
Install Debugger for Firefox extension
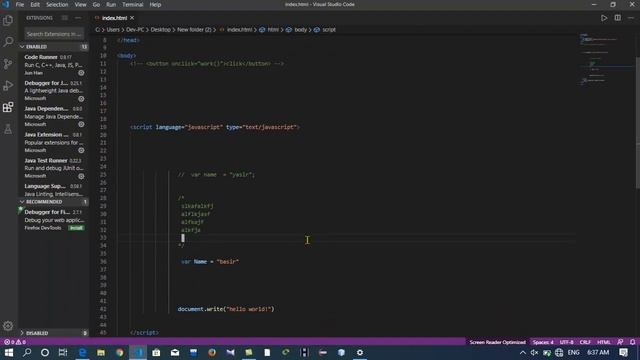coord(76,228)
